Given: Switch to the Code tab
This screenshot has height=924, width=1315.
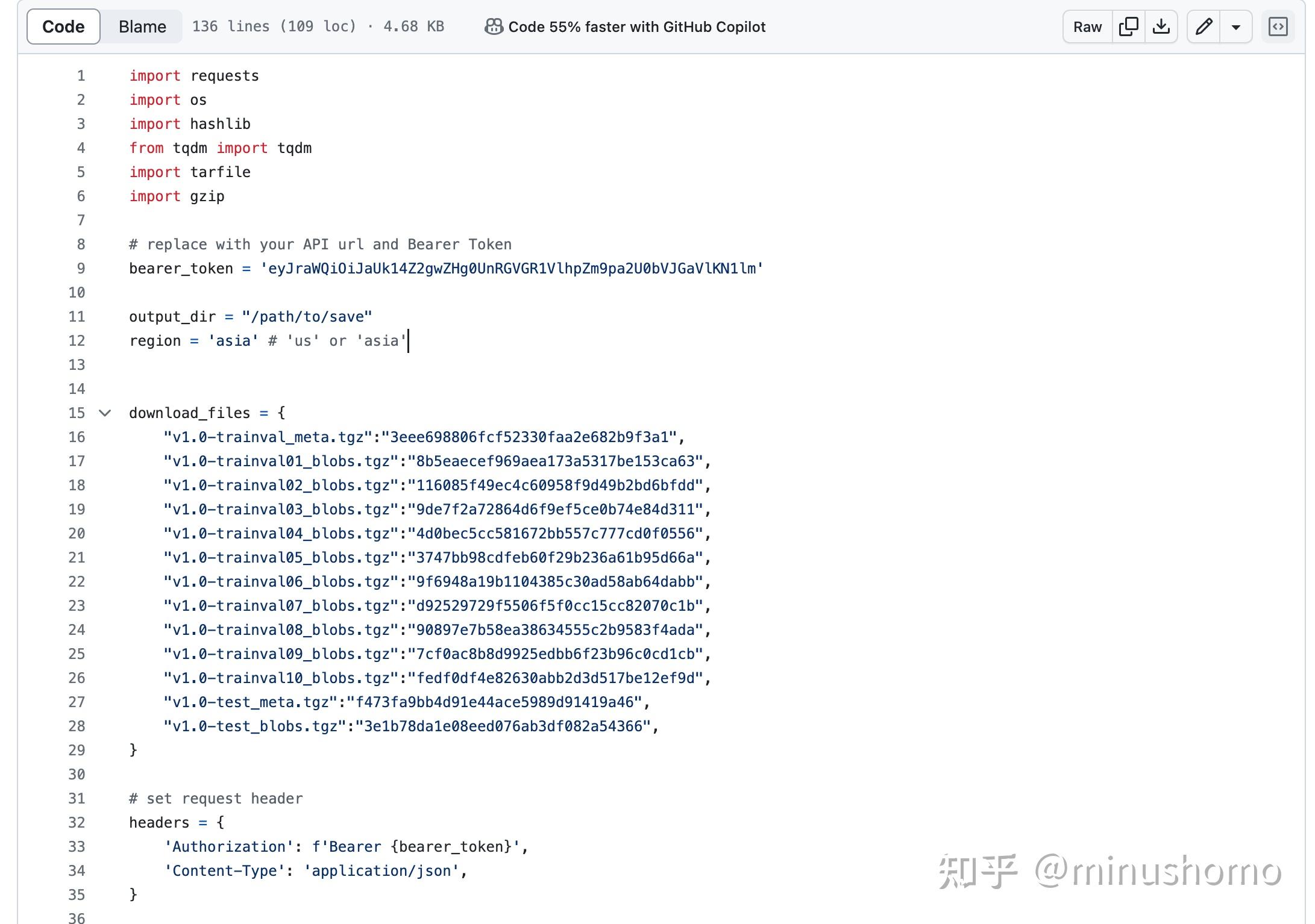Looking at the screenshot, I should (x=63, y=27).
